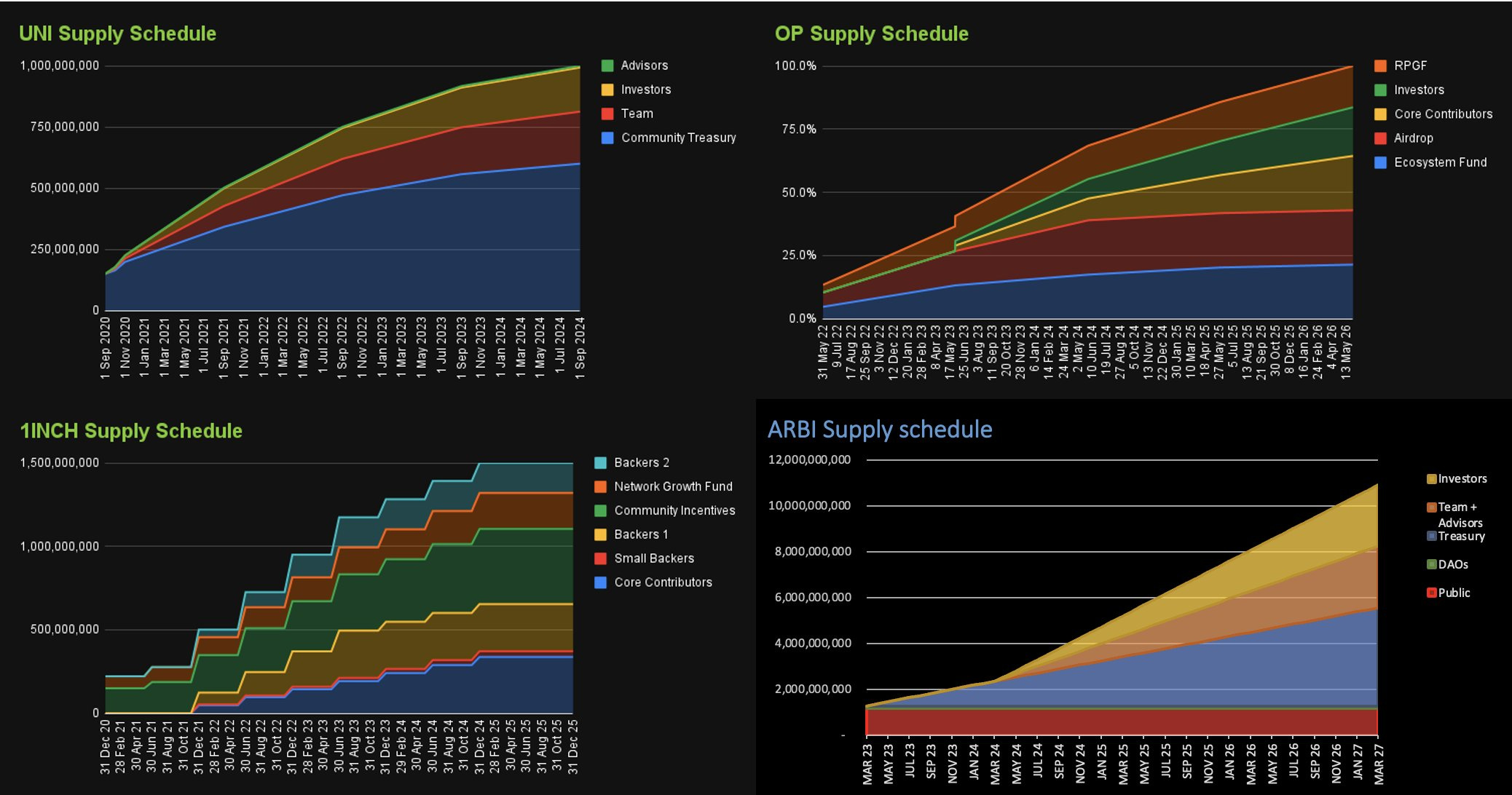The width and height of the screenshot is (1512, 795).
Task: Click the Team legend label in UNI chart
Action: [637, 114]
